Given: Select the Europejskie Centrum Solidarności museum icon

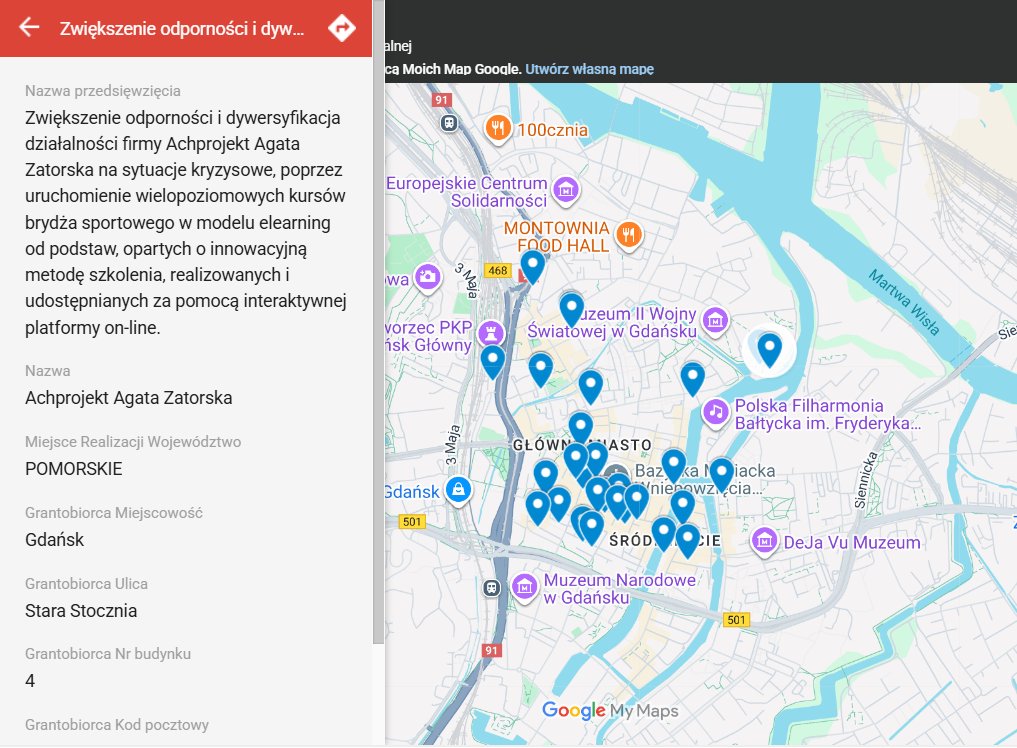Looking at the screenshot, I should (566, 189).
